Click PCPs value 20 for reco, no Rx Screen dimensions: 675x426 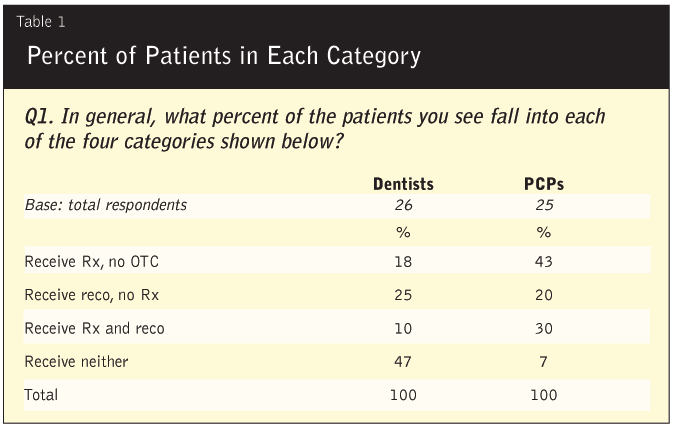pos(543,295)
